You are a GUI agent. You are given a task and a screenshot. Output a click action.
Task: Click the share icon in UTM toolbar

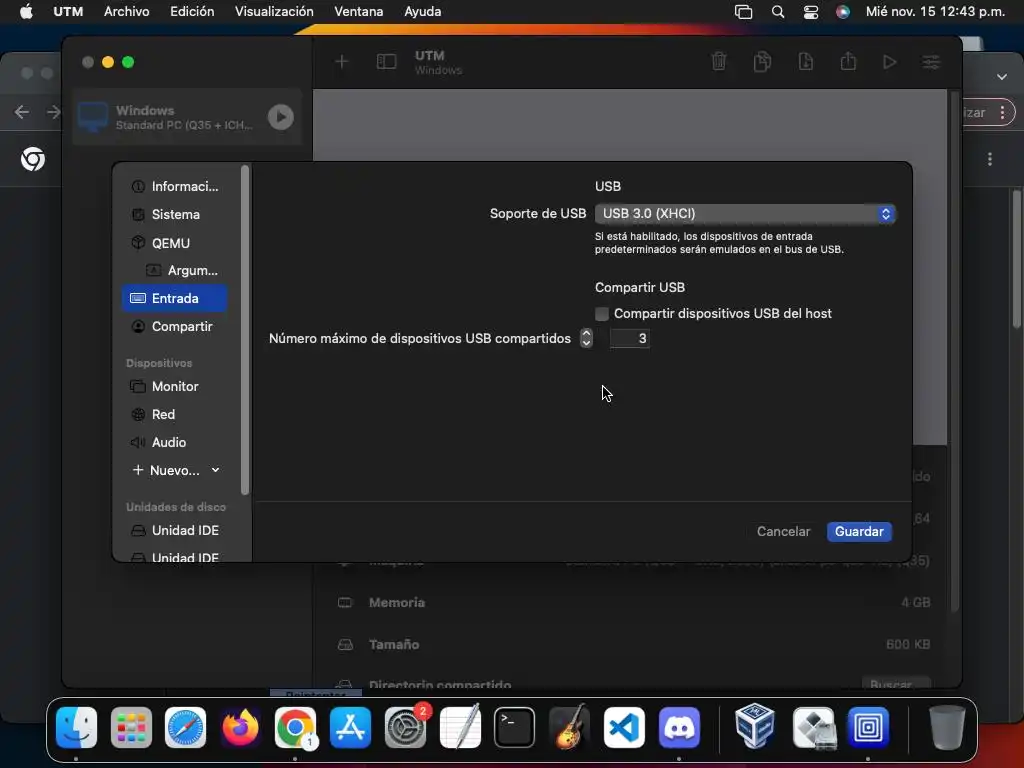[848, 61]
